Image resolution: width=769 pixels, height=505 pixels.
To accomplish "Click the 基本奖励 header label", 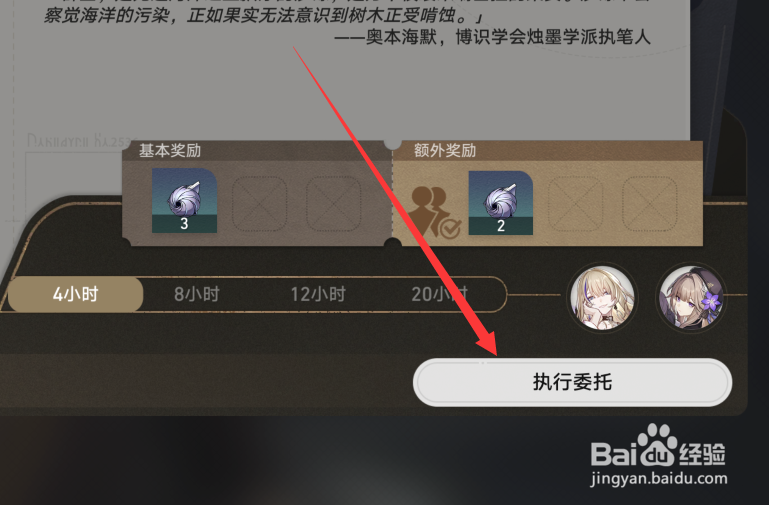I will (x=170, y=151).
